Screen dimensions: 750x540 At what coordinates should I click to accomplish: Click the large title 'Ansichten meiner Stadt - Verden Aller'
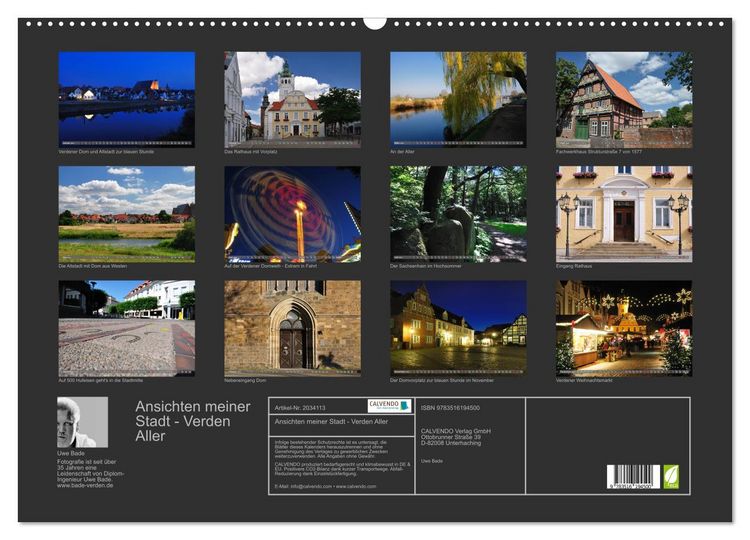coord(193,421)
